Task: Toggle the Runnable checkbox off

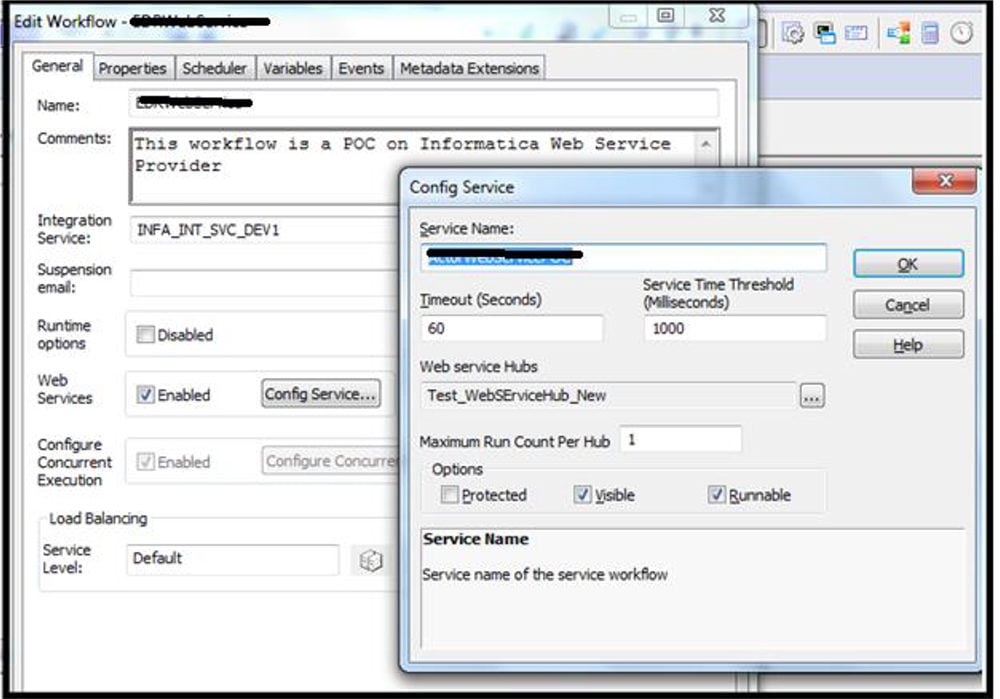Action: (x=717, y=495)
